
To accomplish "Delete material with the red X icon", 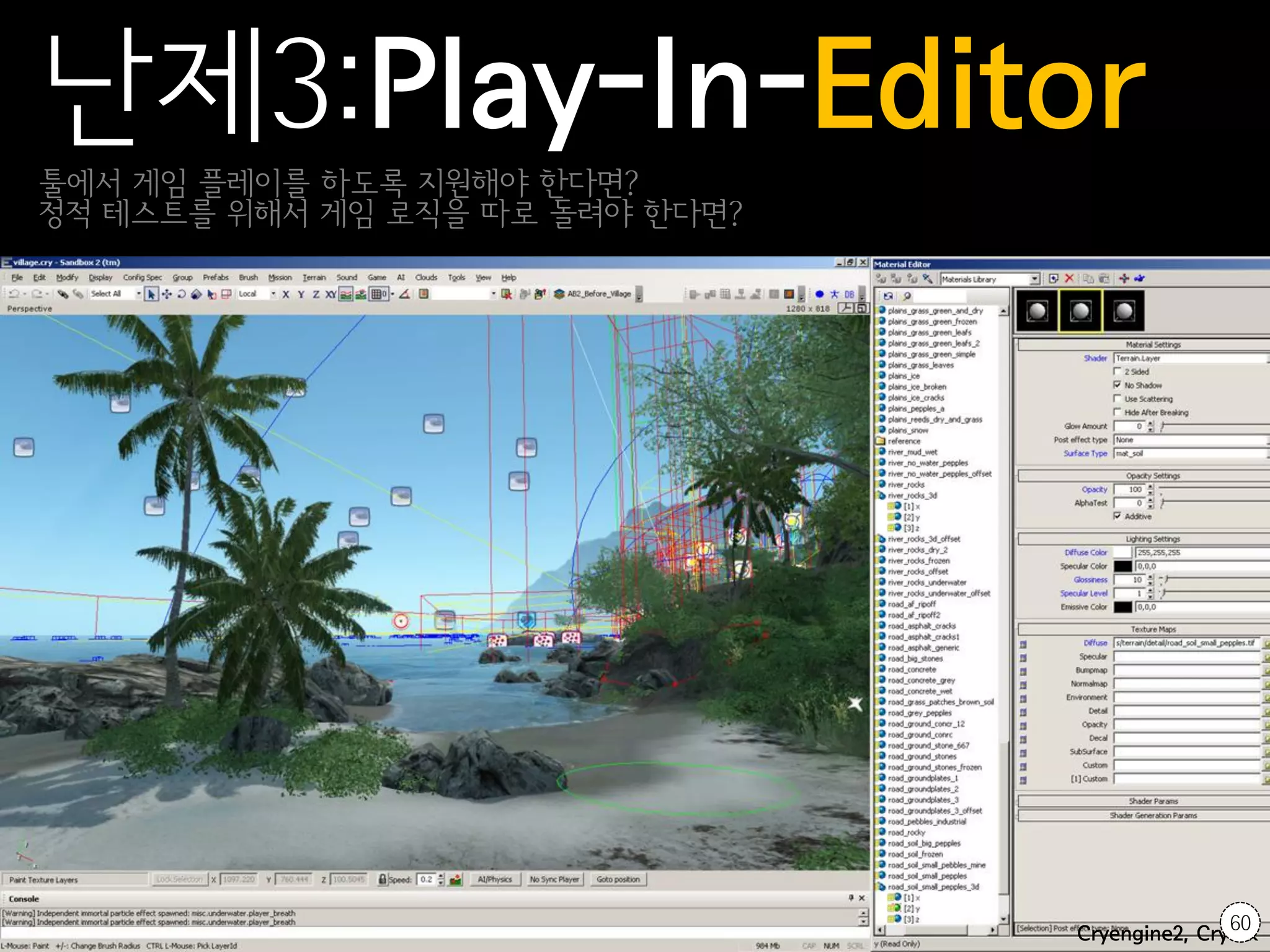I will coord(1069,278).
